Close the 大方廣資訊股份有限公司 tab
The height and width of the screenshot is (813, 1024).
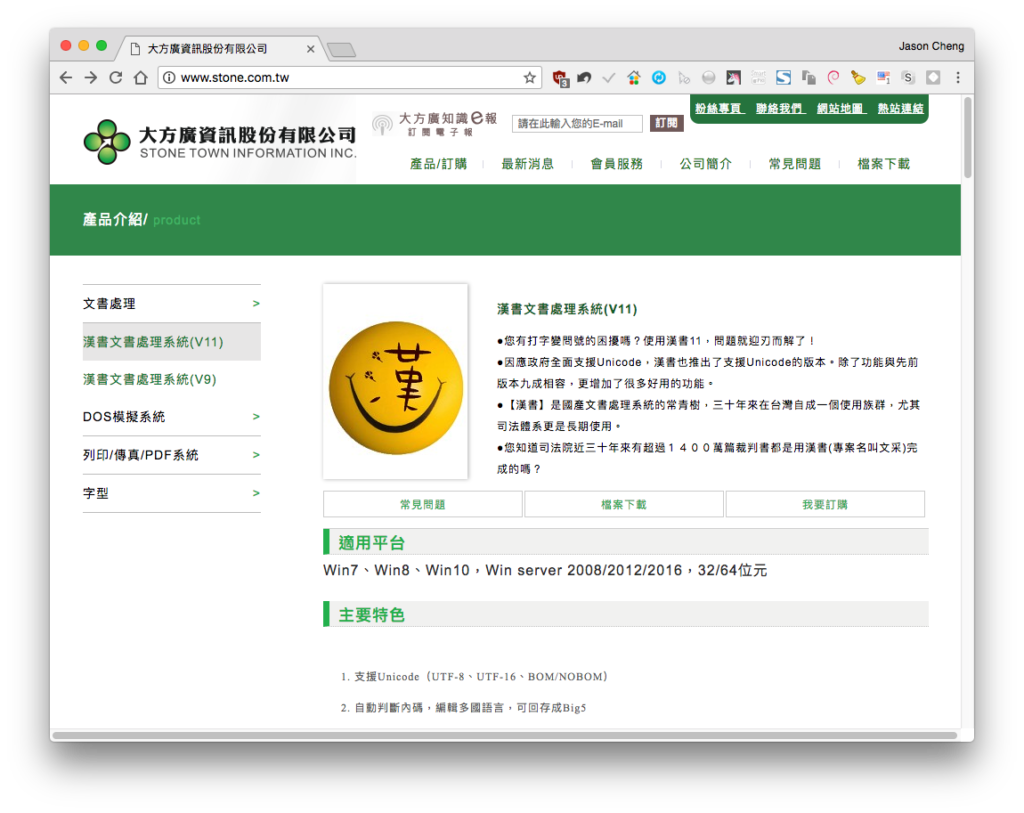310,49
